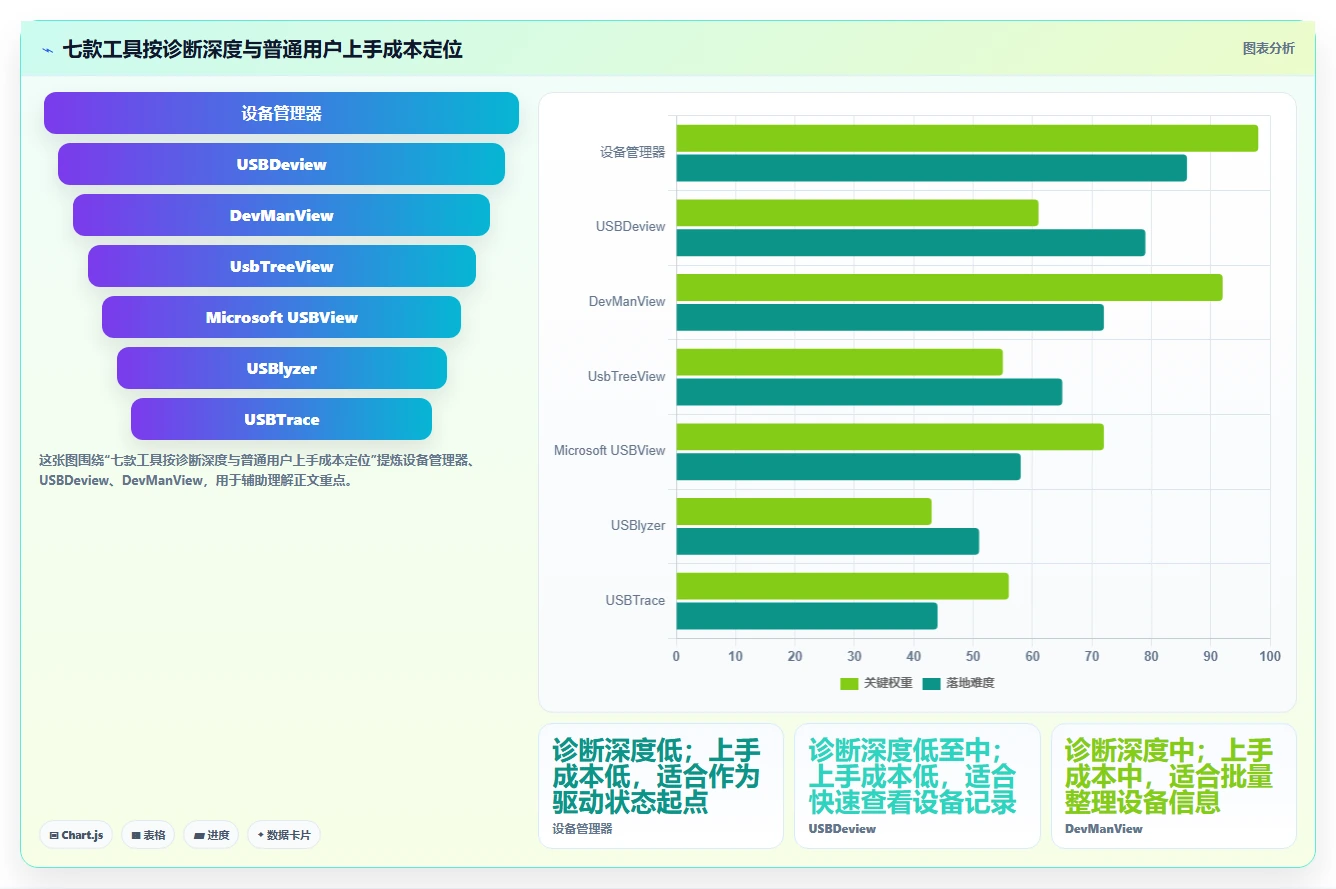Toggle the 关键权重 legend entry

876,683
